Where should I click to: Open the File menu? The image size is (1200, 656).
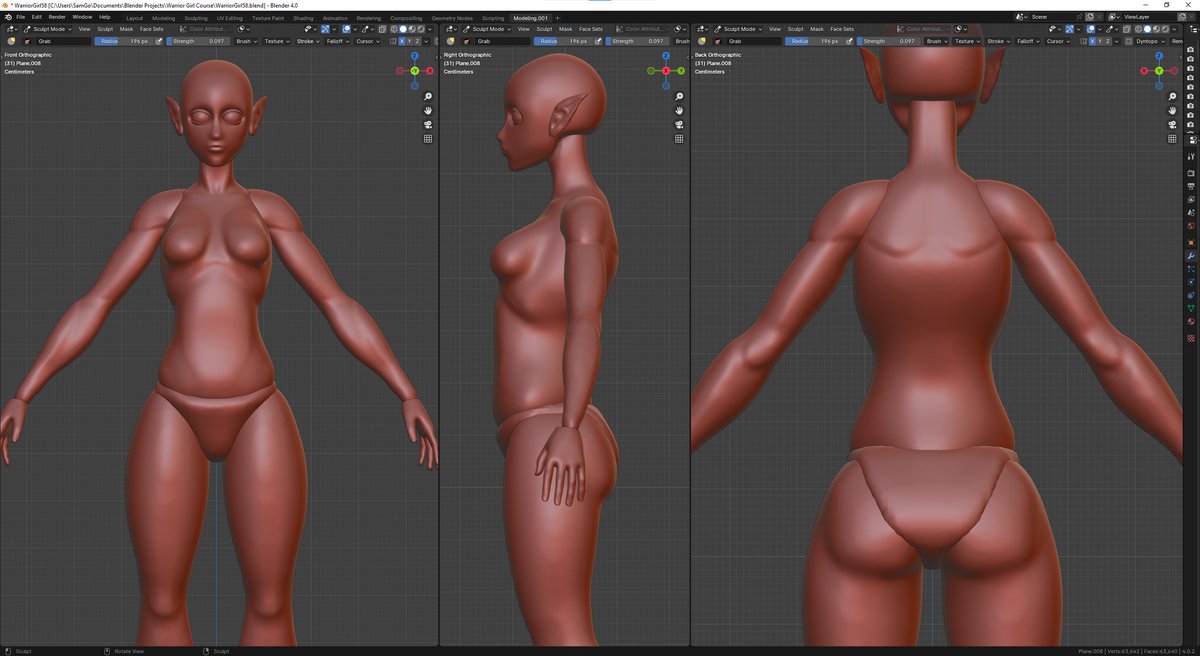20,17
